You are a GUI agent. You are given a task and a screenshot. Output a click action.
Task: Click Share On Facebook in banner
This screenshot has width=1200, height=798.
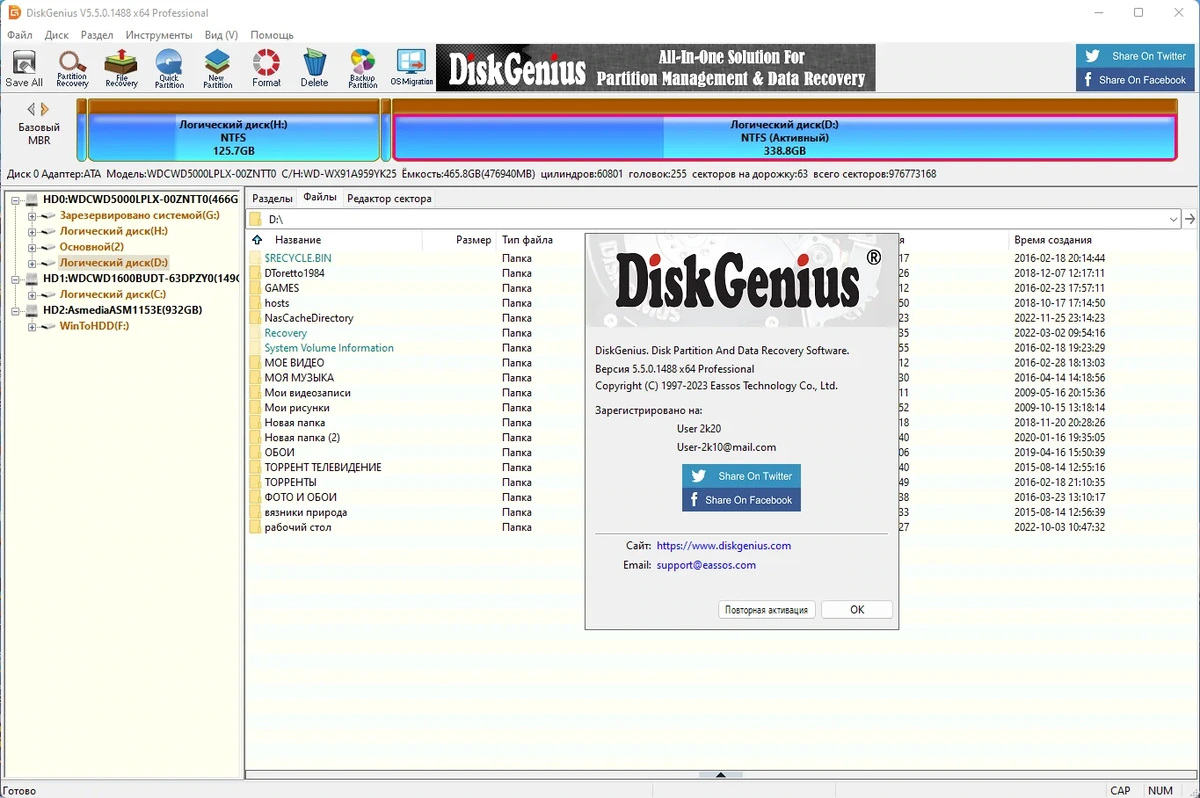pos(1136,80)
